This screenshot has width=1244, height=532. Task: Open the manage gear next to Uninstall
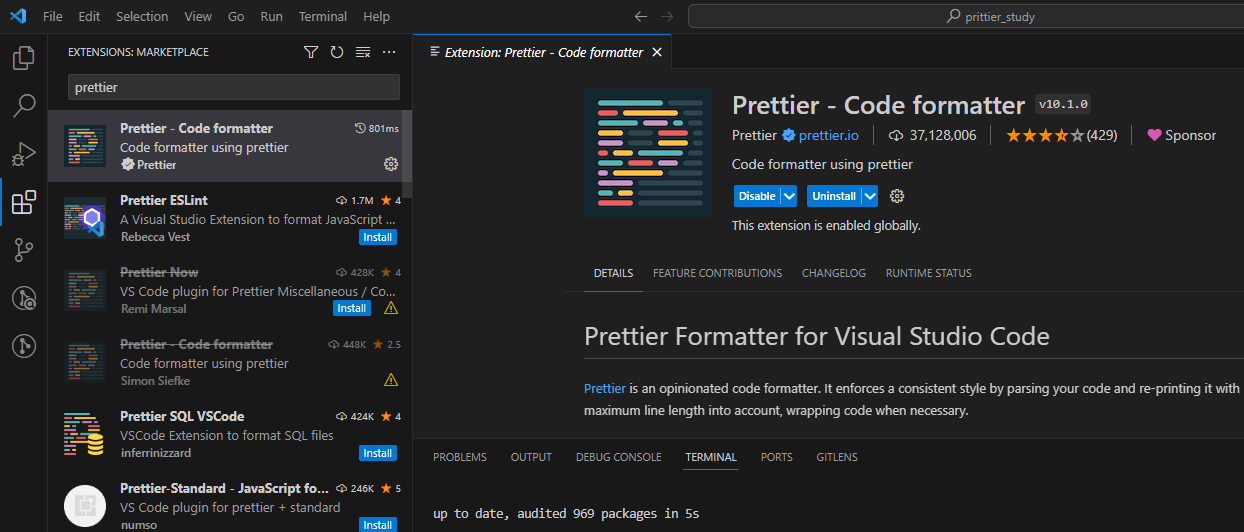coord(897,196)
